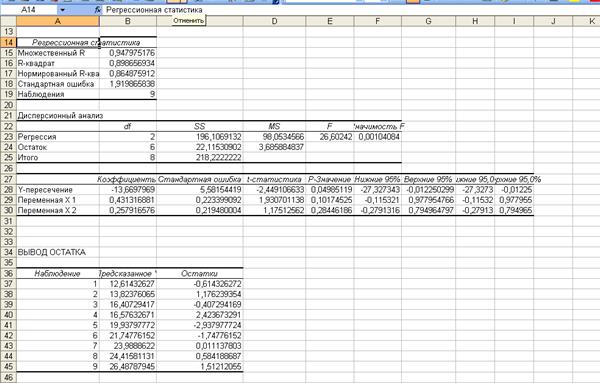This screenshot has height=383, width=600.
Task: Select column I header
Action: click(514, 21)
